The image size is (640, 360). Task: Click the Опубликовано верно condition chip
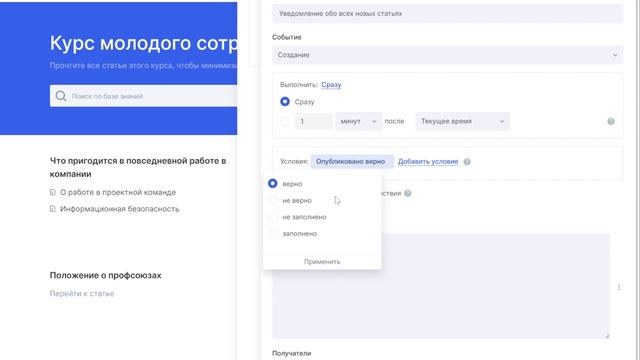click(352, 162)
